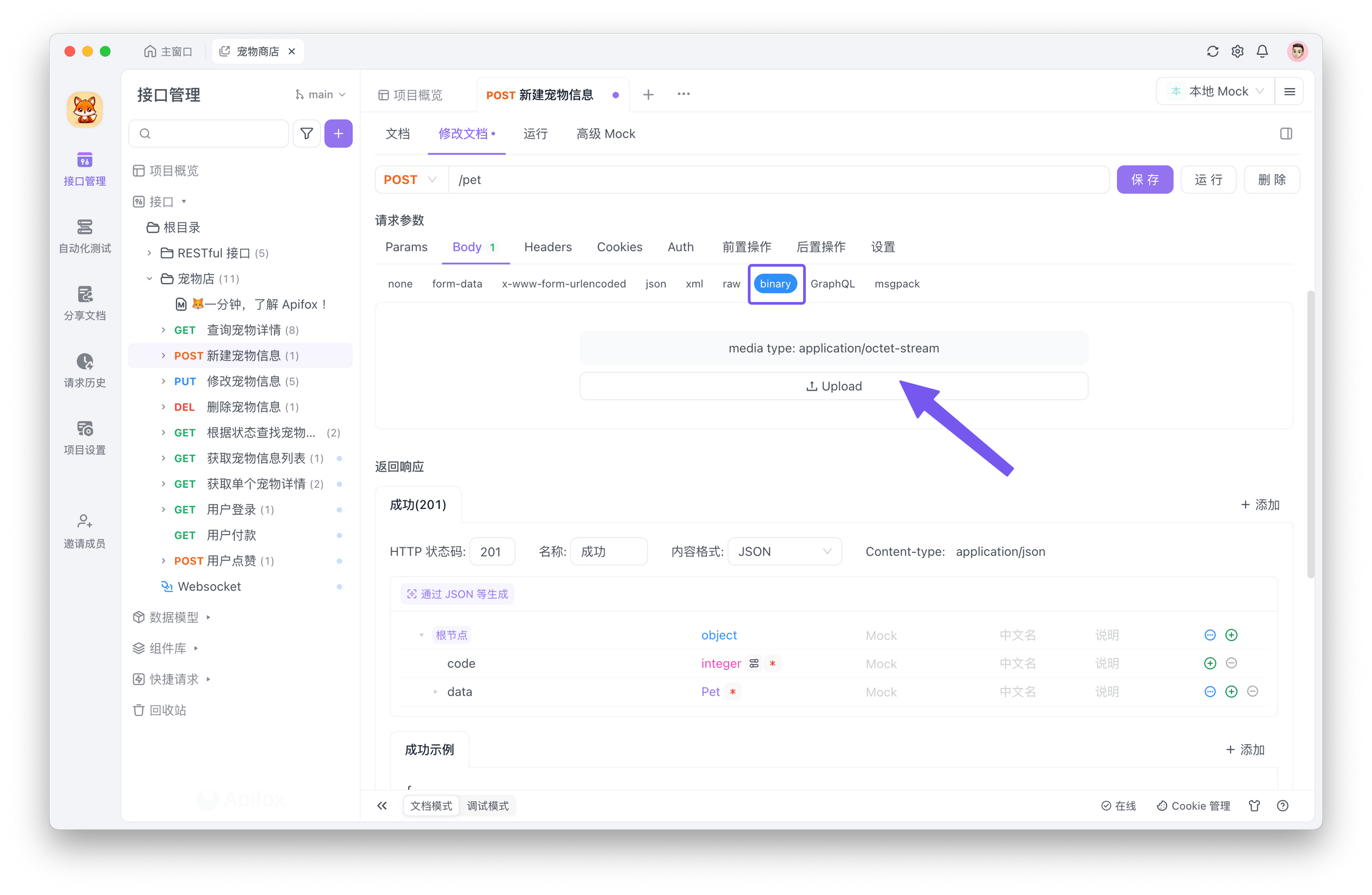Add a new tab with the plus icon
Viewport: 1372px width, 895px height.
pos(648,94)
